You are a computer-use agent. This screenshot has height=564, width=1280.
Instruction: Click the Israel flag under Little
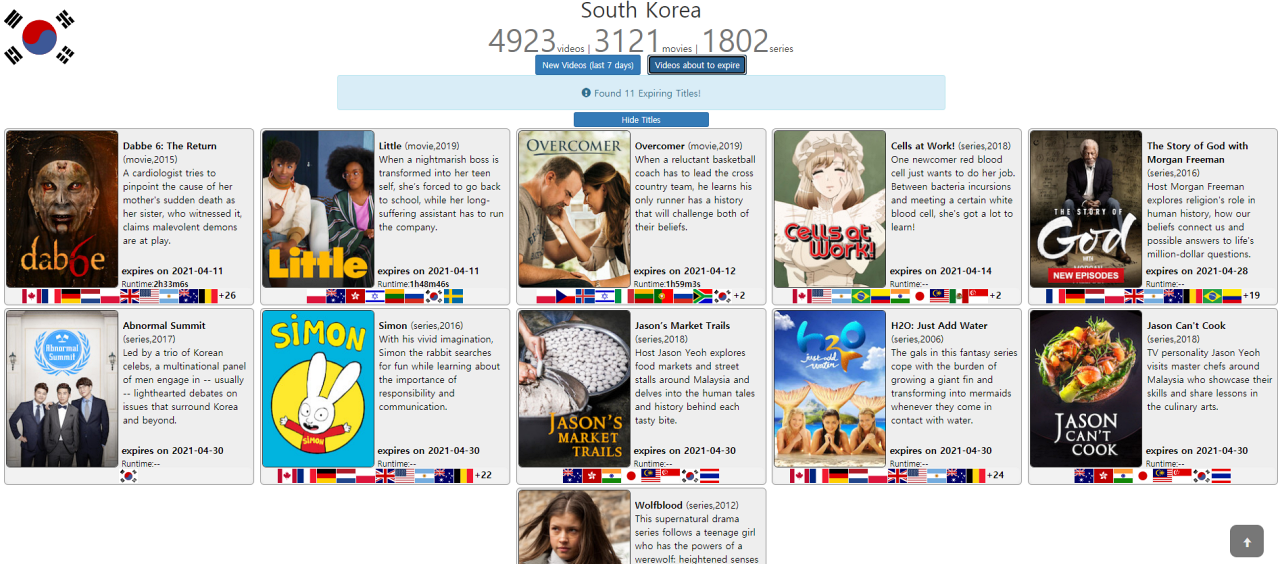point(375,296)
